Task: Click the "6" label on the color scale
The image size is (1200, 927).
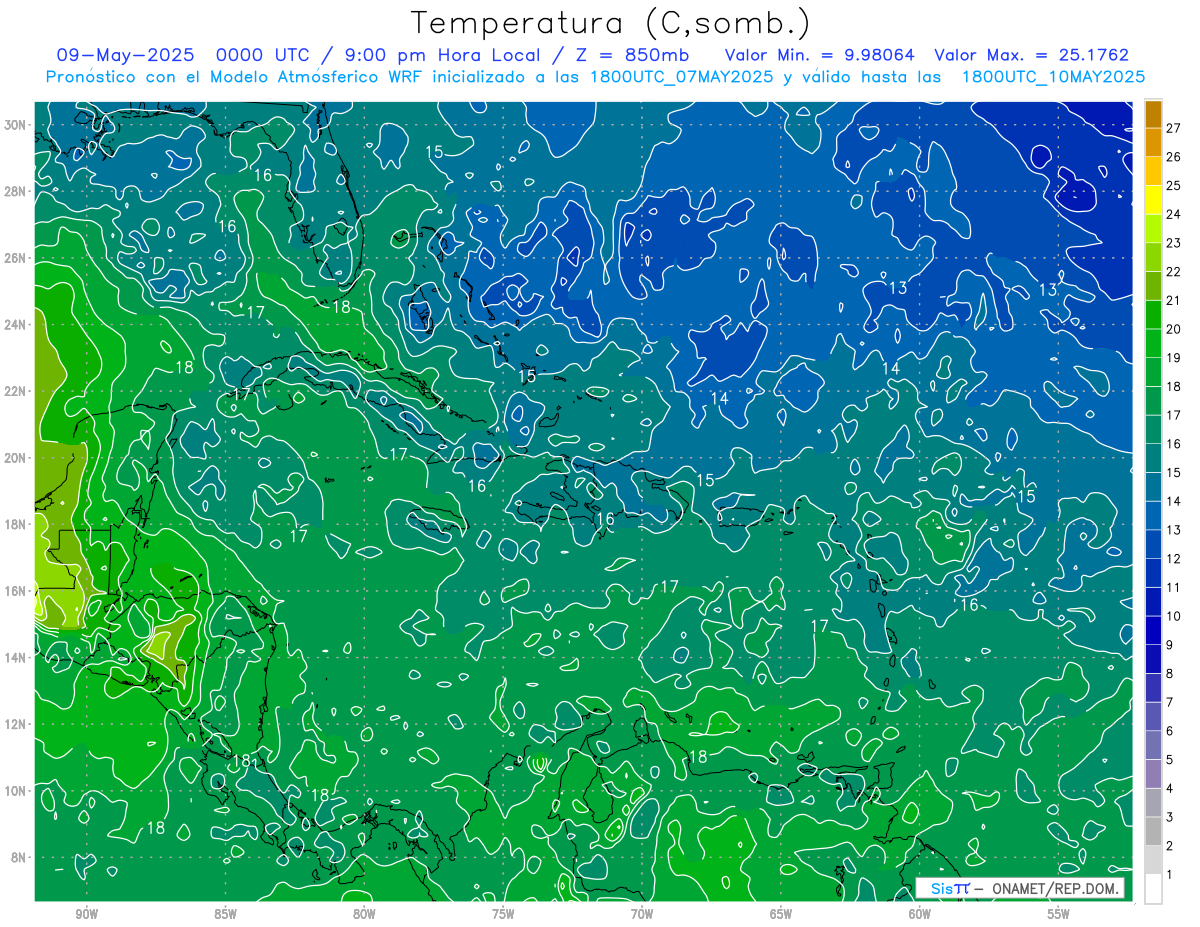Action: tap(1170, 731)
